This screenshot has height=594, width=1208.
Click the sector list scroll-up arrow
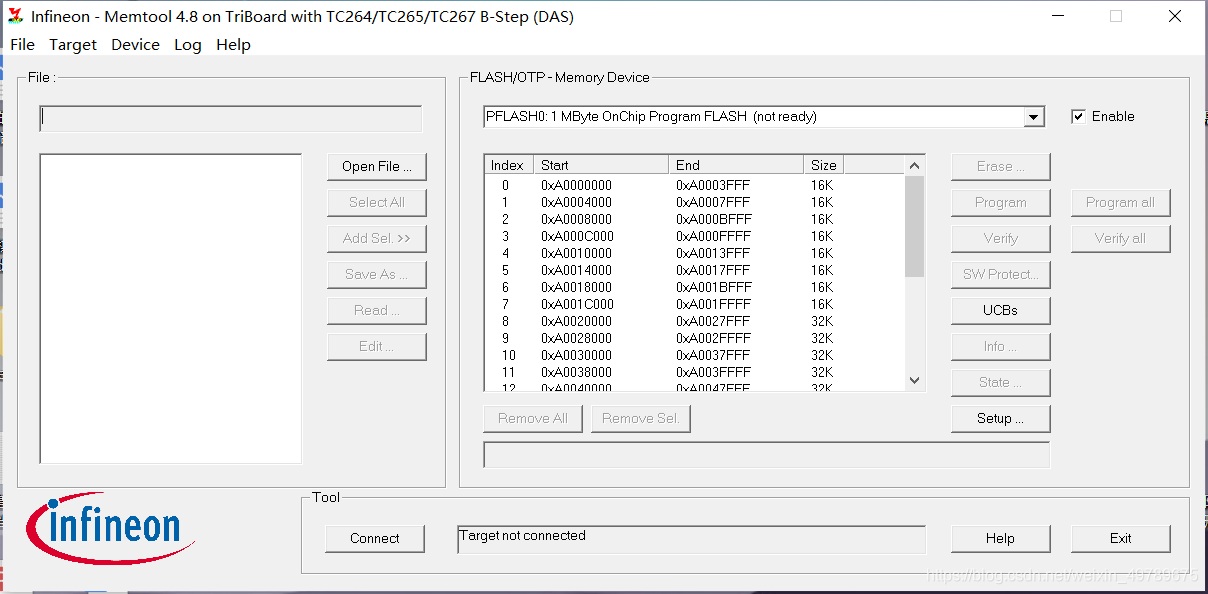914,165
